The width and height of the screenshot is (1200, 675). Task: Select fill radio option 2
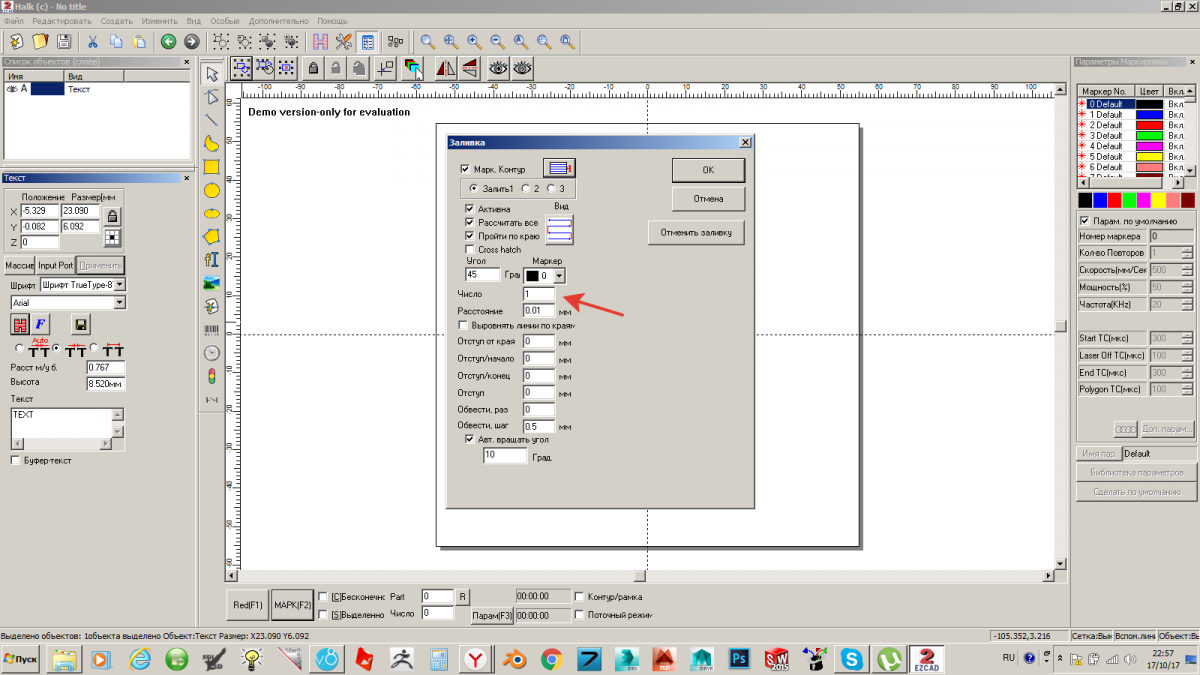pos(526,188)
